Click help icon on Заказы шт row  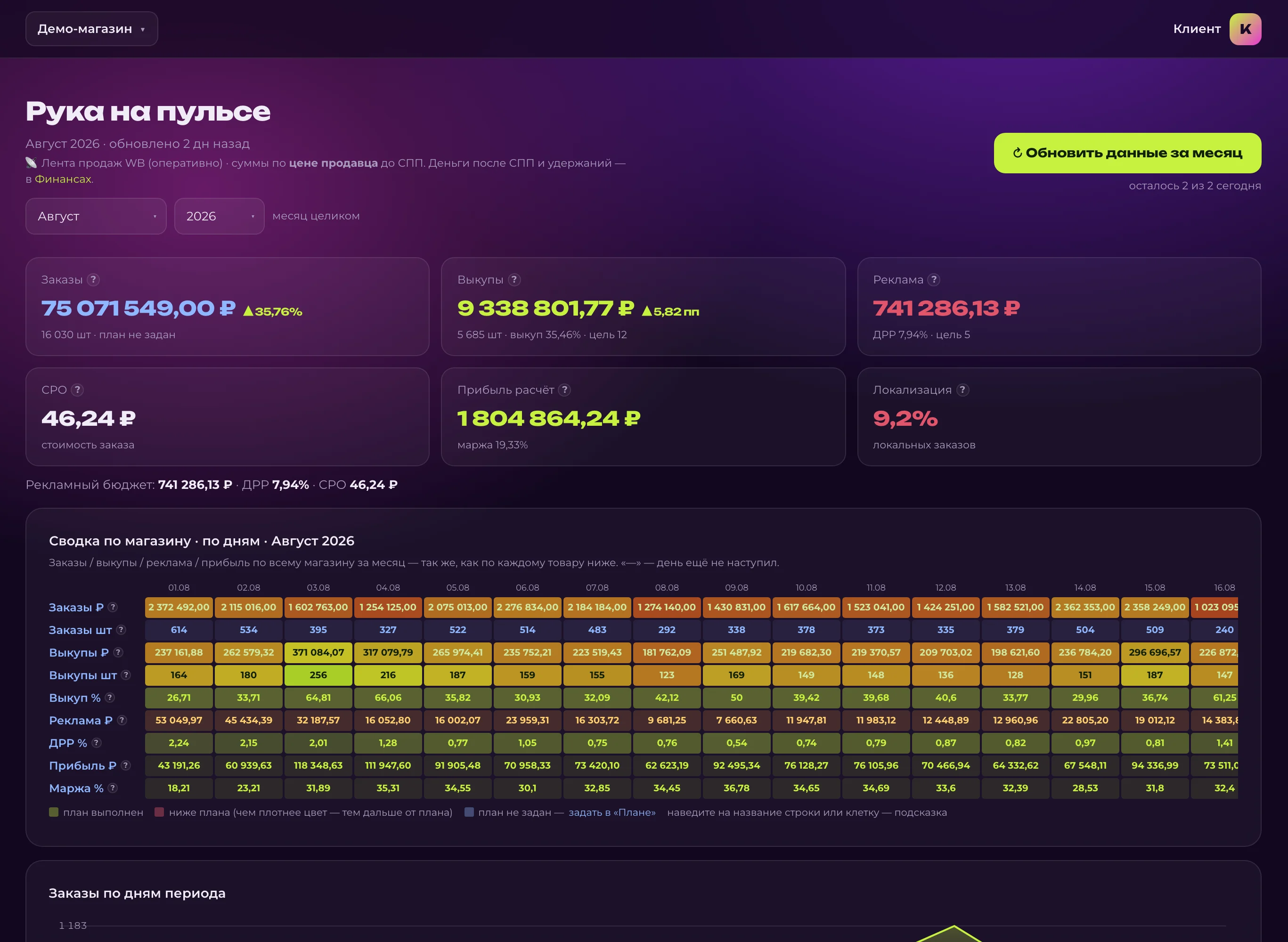tap(121, 630)
